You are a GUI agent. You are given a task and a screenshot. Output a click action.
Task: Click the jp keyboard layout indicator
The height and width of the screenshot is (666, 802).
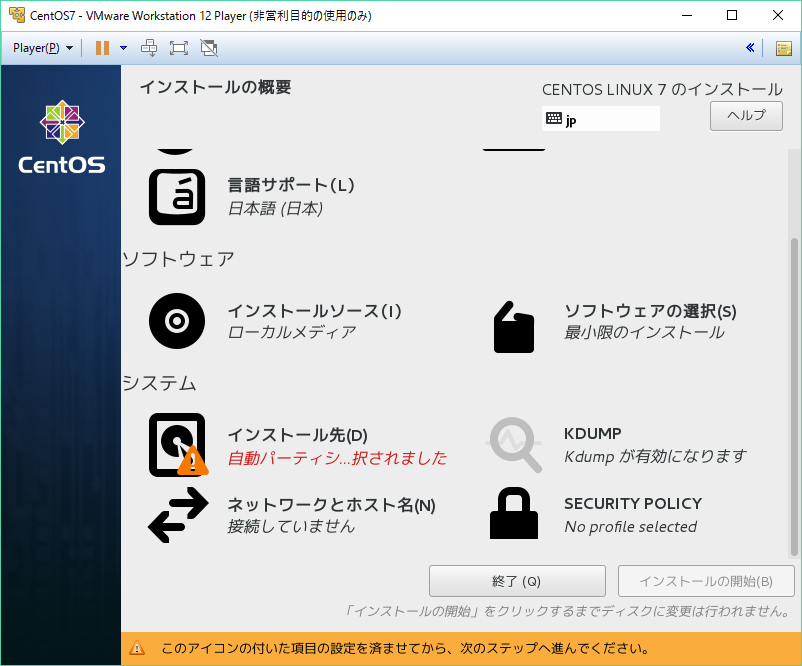tap(600, 119)
